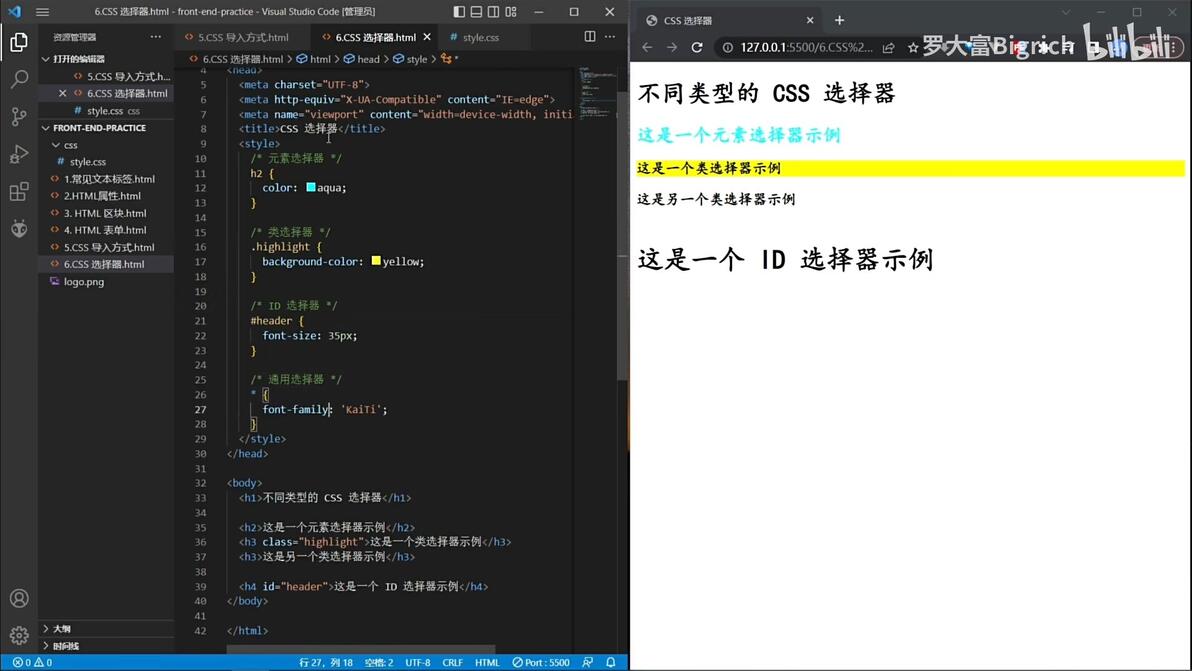Change file encoding UTF-8
Viewport: 1192px width, 671px height.
point(417,663)
